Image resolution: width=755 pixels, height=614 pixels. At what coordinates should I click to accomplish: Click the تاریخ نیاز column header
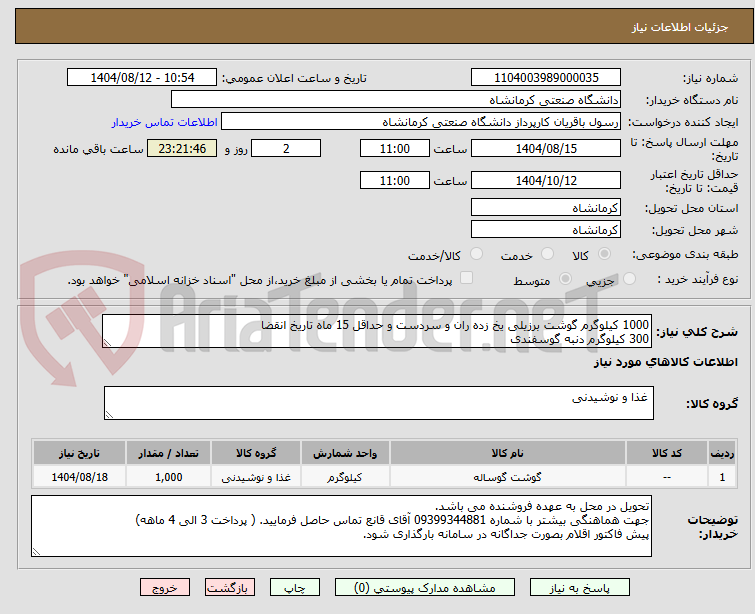point(79,453)
